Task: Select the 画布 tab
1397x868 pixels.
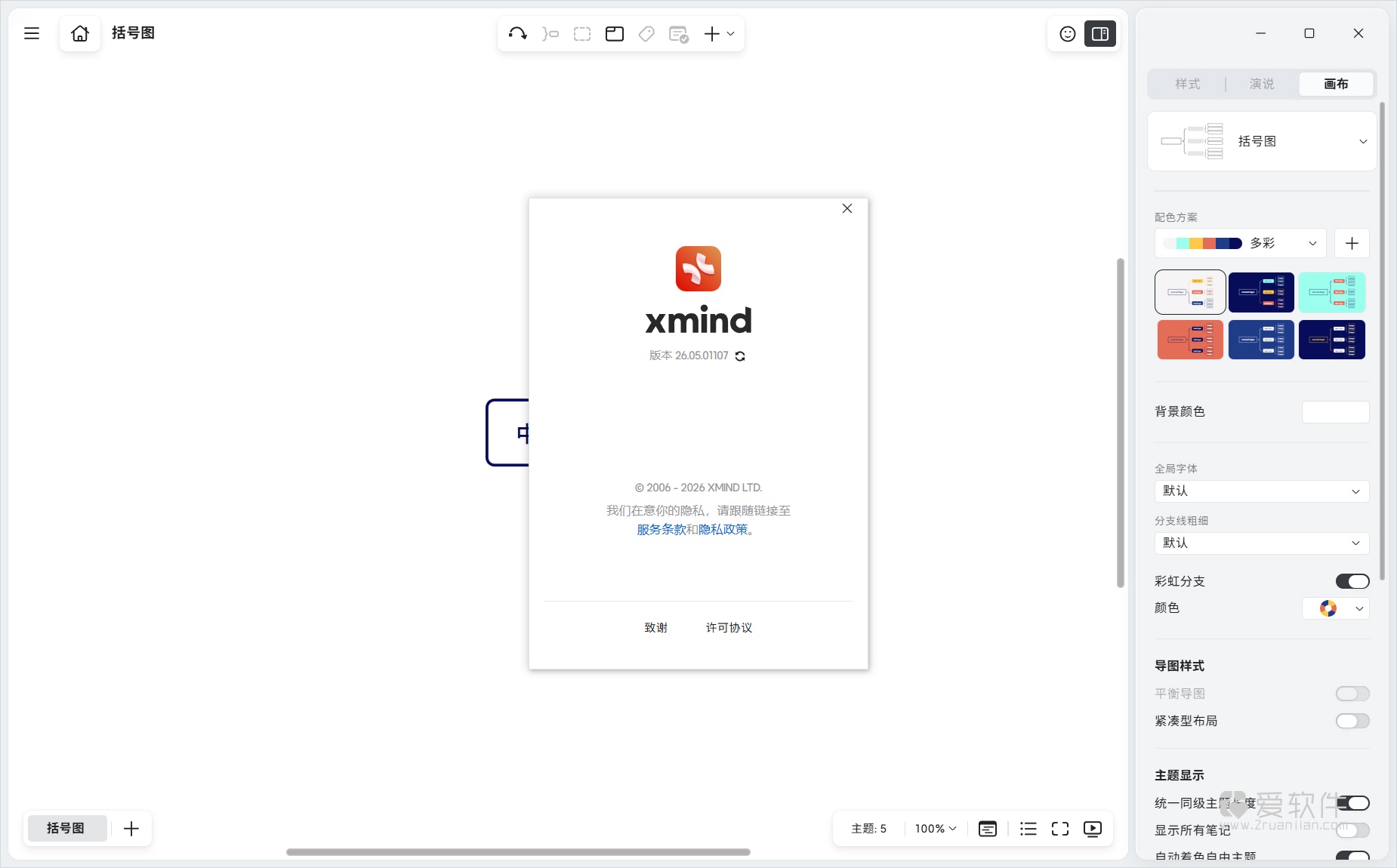Action: point(1336,84)
